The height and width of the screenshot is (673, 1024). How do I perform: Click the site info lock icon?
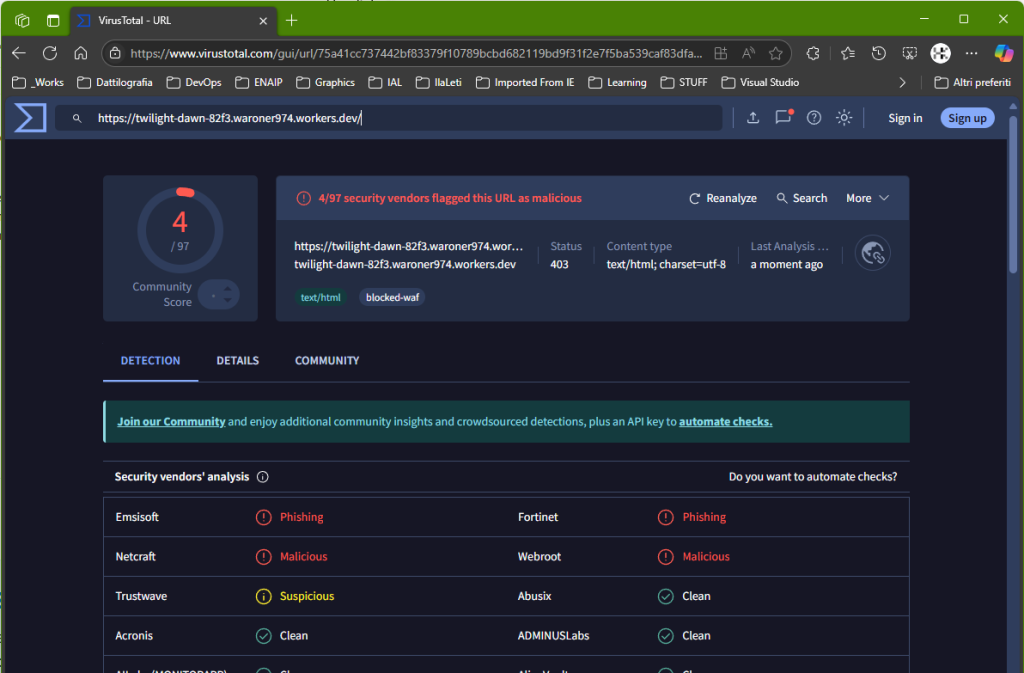point(115,54)
